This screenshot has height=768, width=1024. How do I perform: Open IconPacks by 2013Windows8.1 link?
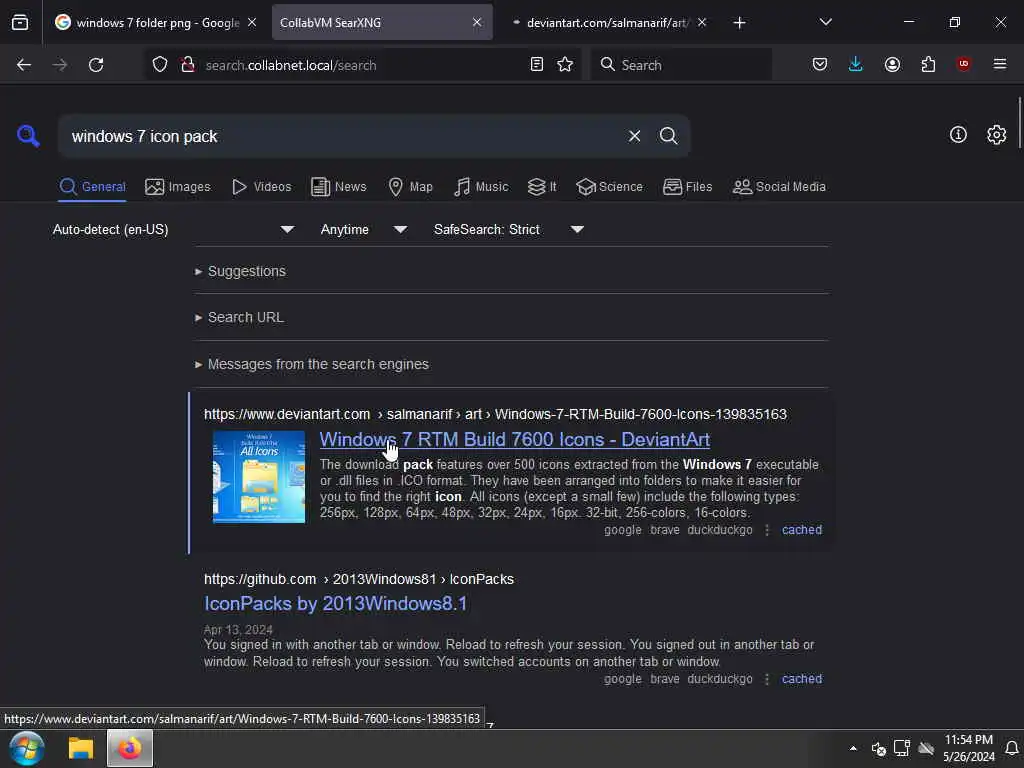click(336, 603)
